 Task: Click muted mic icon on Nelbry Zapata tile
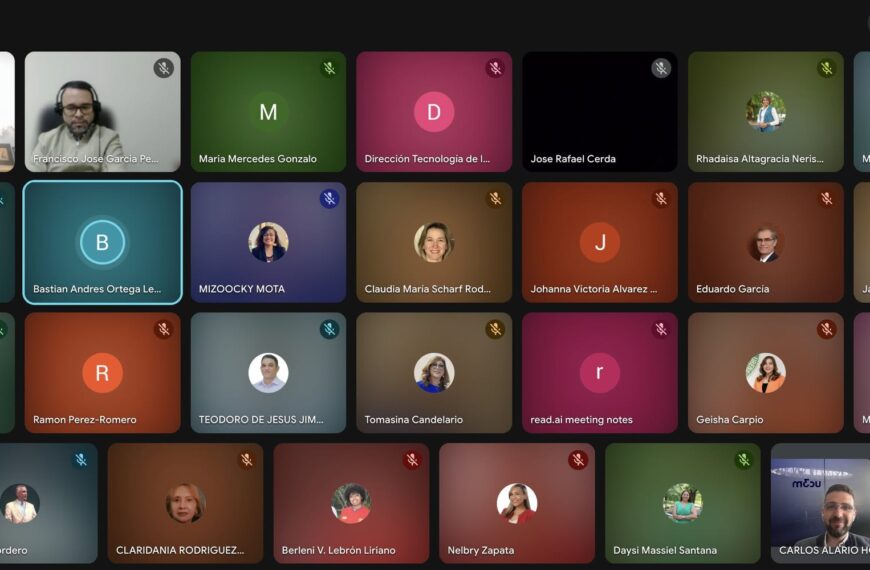coord(578,460)
